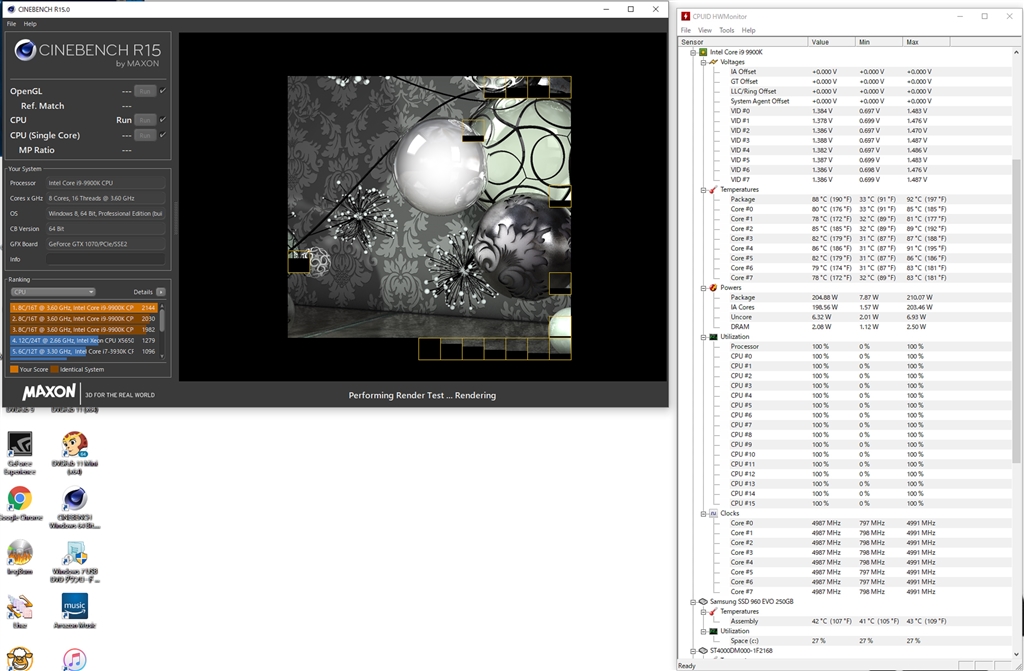Screen dimensions: 1024x671
Task: Click the Clocks group icon
Action: (713, 514)
